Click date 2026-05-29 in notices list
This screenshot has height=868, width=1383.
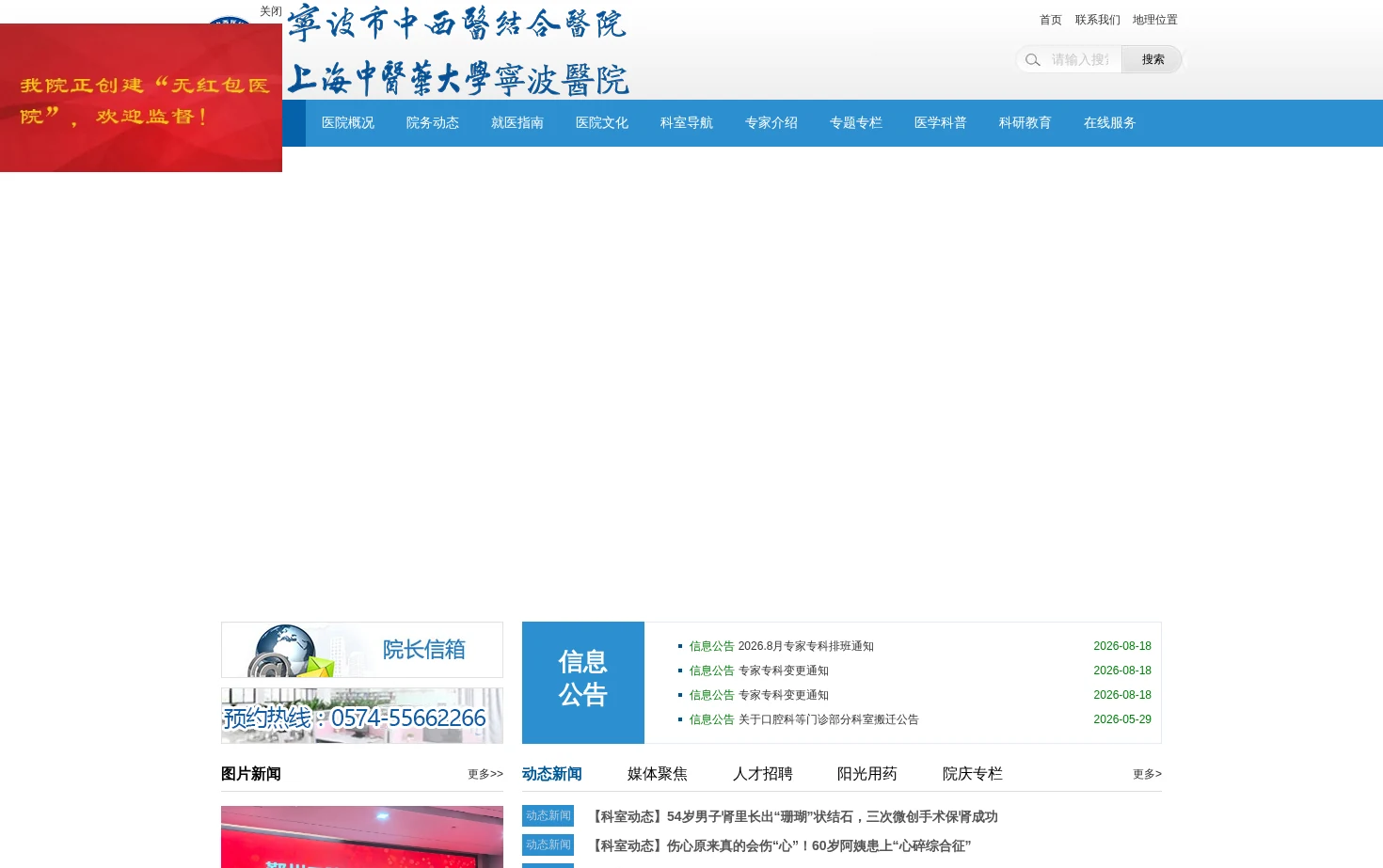click(x=1122, y=719)
